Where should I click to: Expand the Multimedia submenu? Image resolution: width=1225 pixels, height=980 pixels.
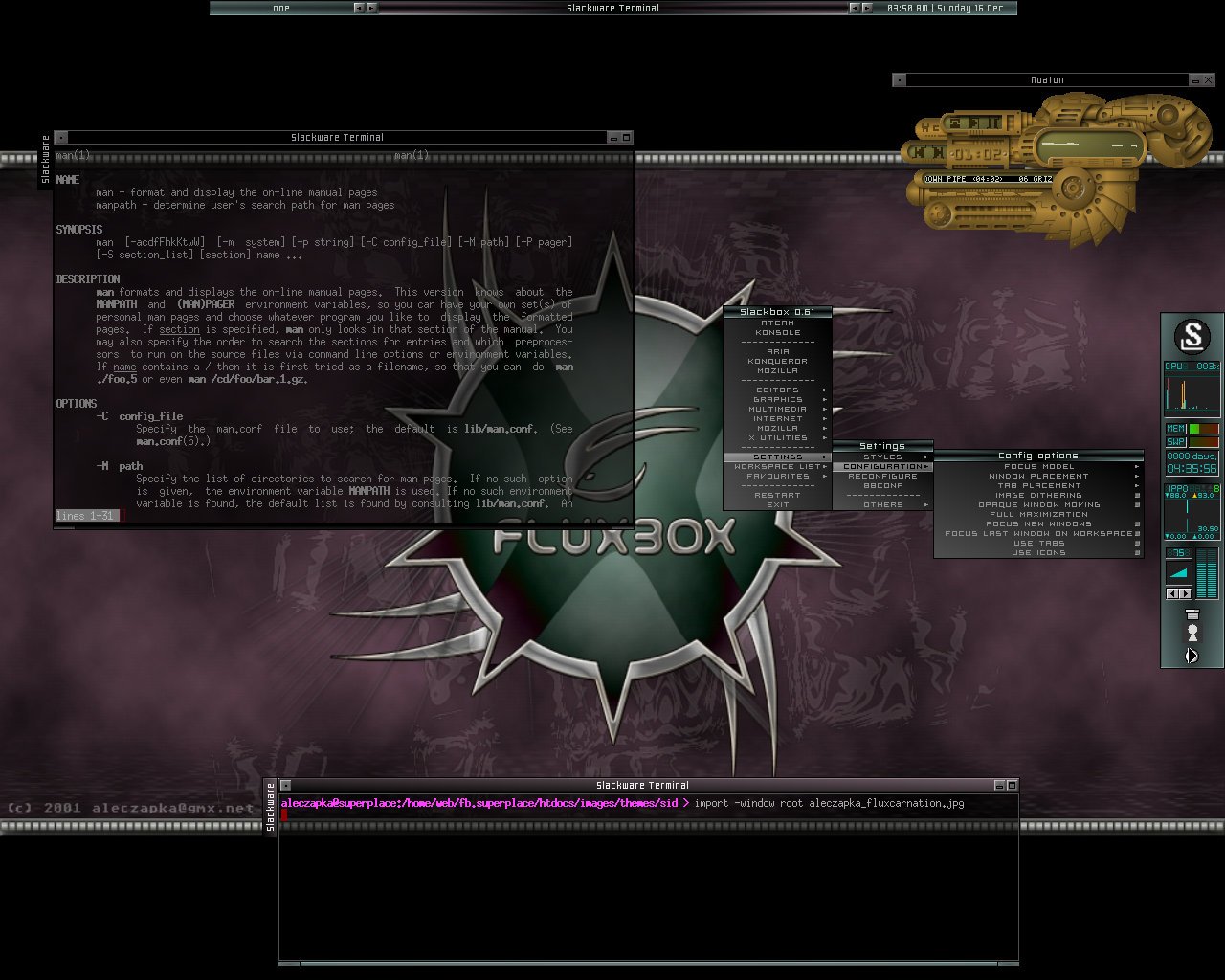coord(777,409)
